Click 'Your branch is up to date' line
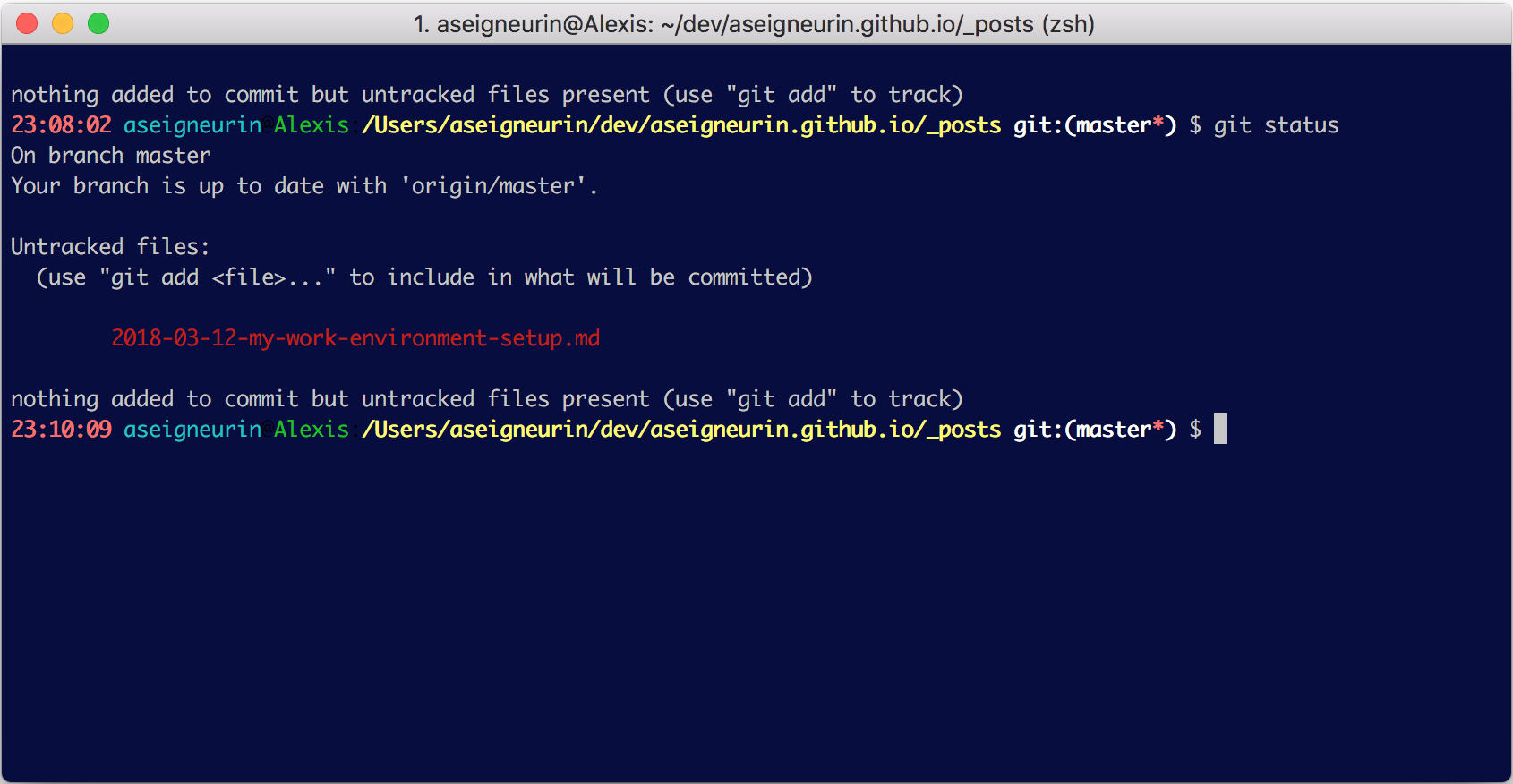Viewport: 1513px width, 784px height. point(304,186)
